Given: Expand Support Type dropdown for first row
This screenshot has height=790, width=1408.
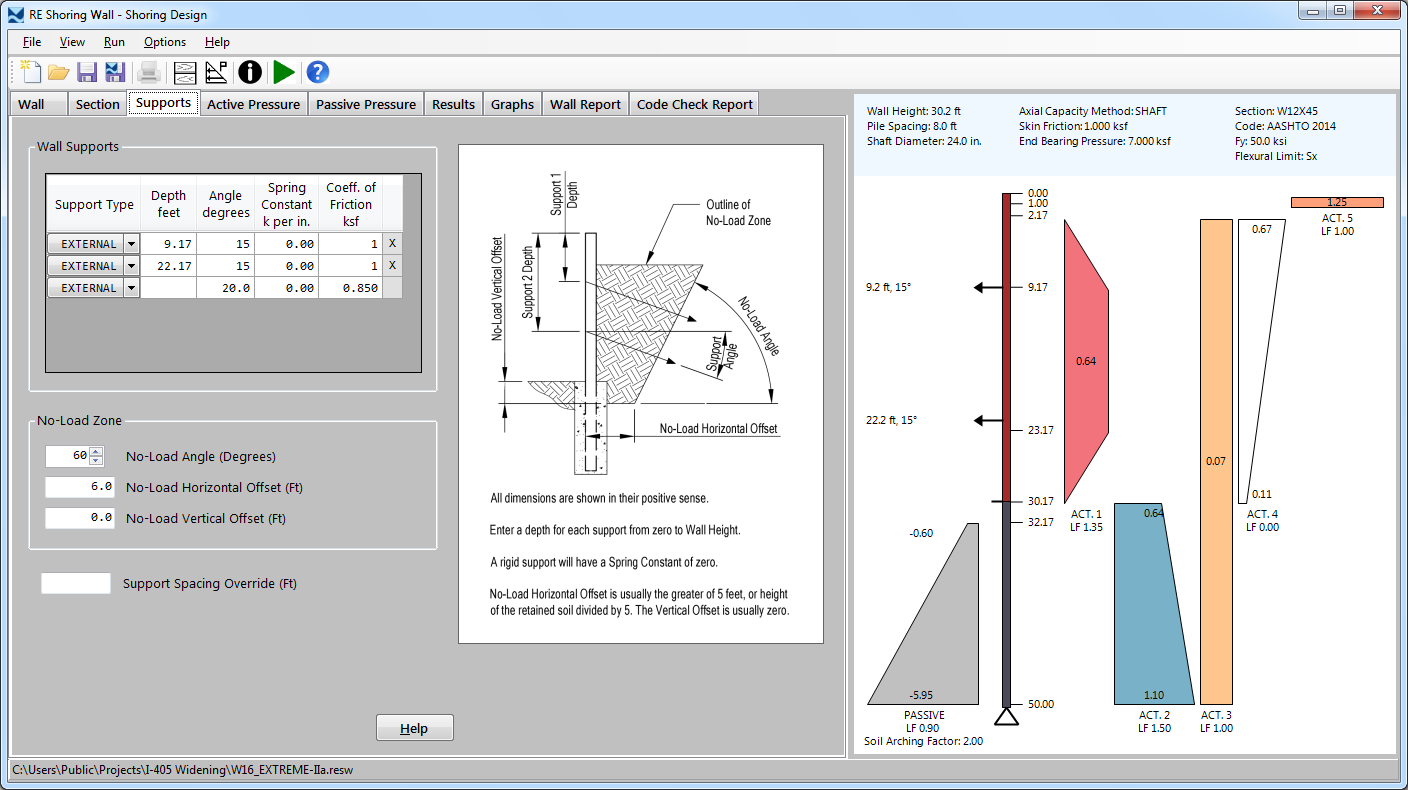Looking at the screenshot, I should pyautogui.click(x=131, y=244).
